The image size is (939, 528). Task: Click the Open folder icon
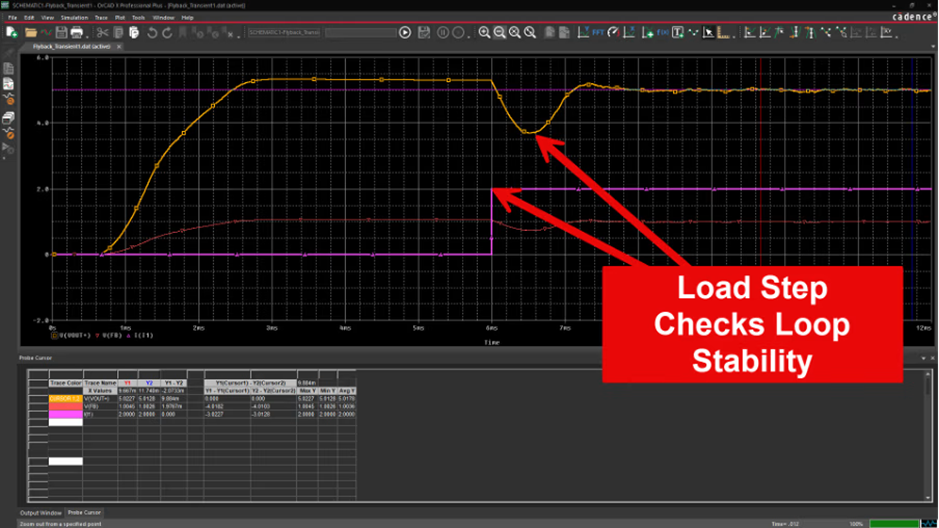31,32
